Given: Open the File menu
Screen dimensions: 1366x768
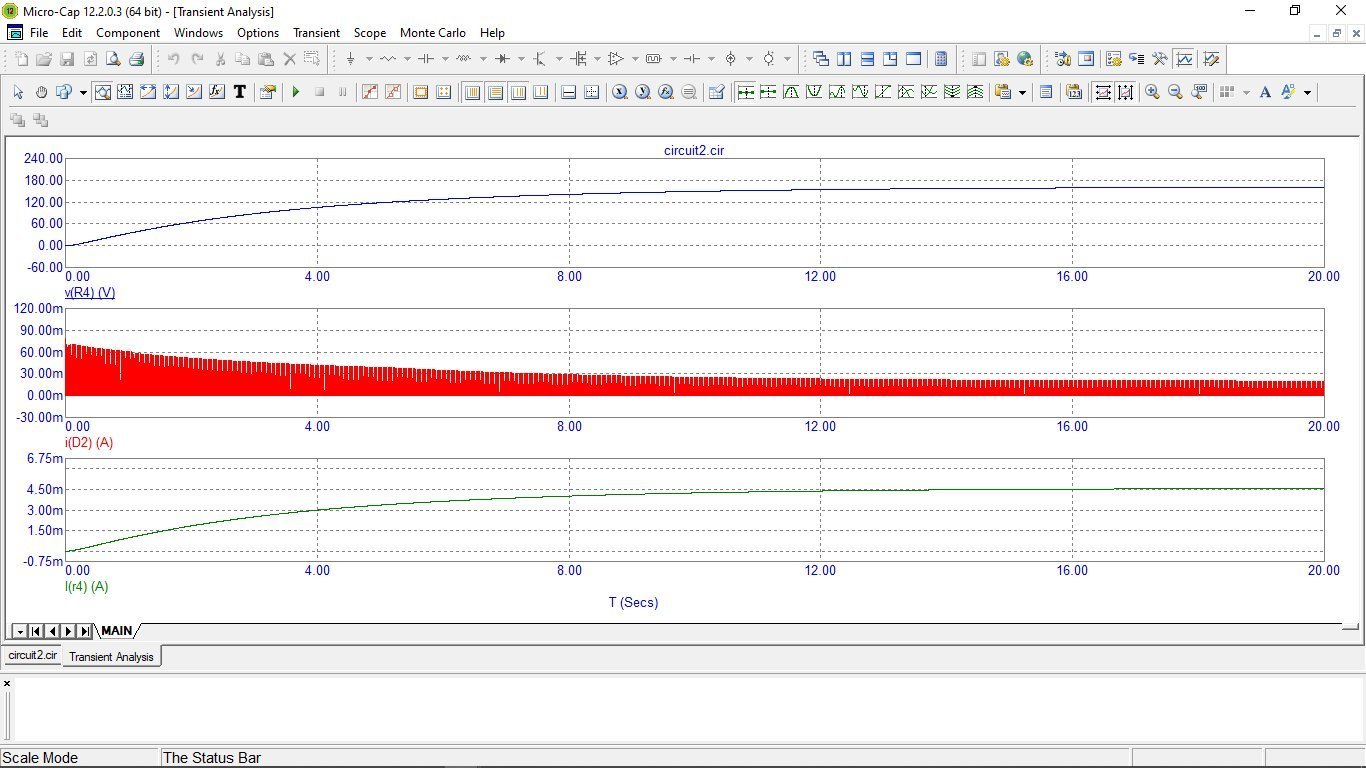Looking at the screenshot, I should tap(39, 33).
